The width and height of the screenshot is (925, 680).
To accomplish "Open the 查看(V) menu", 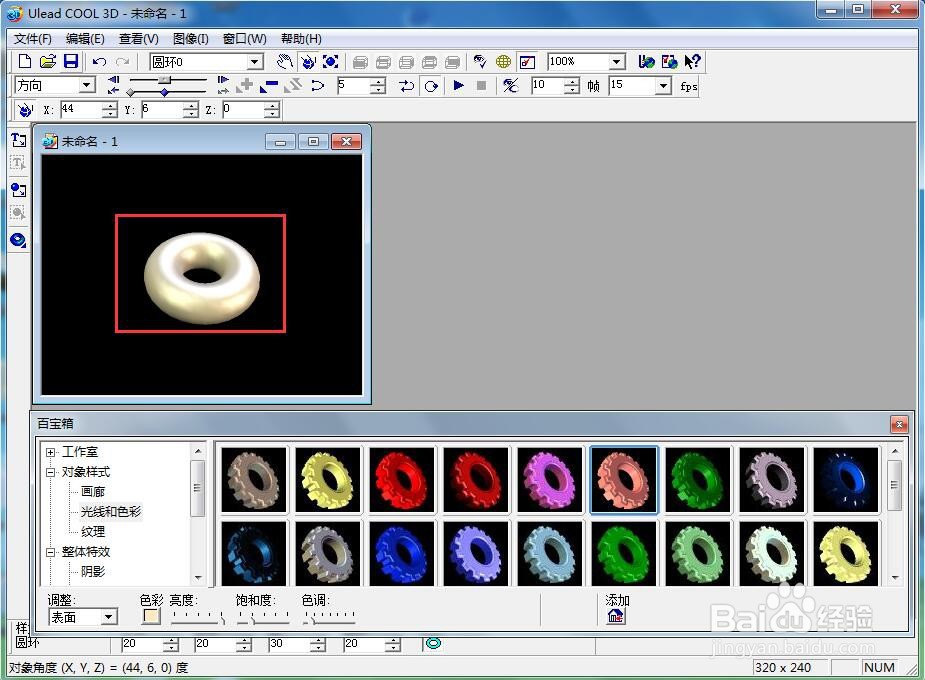I will point(139,39).
